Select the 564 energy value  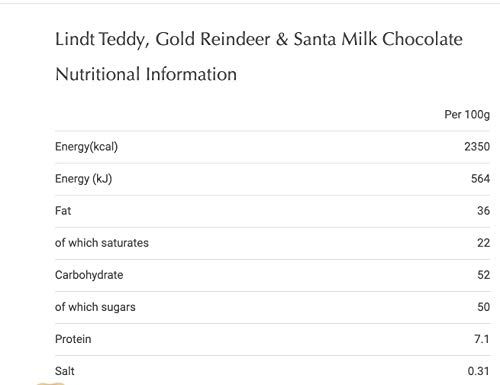coord(480,179)
